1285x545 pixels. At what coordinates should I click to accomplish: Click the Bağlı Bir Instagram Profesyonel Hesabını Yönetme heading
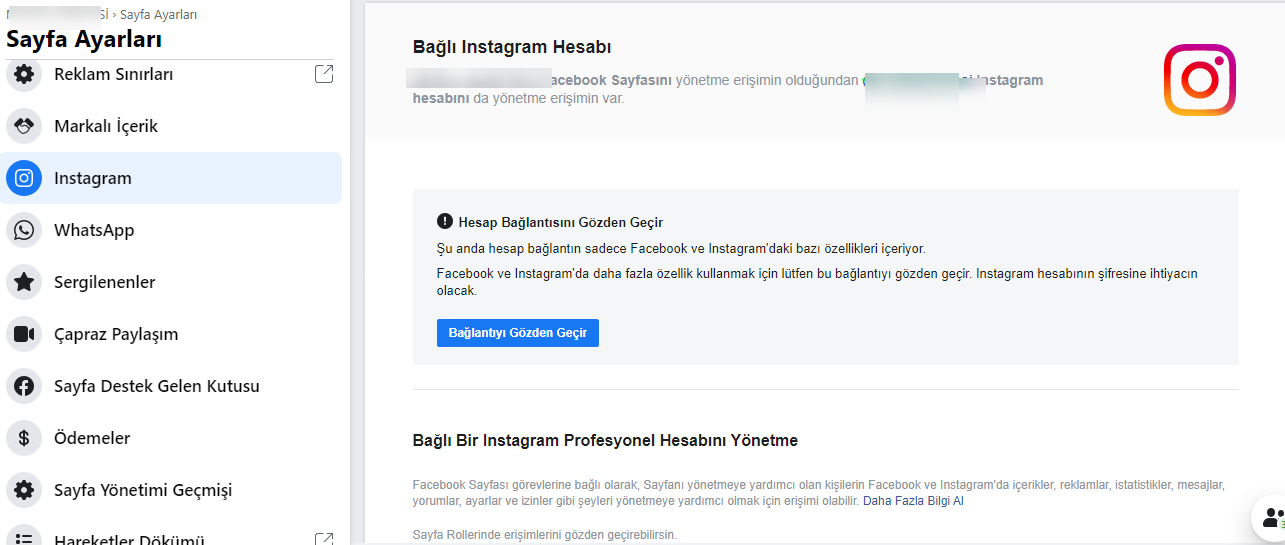(605, 440)
